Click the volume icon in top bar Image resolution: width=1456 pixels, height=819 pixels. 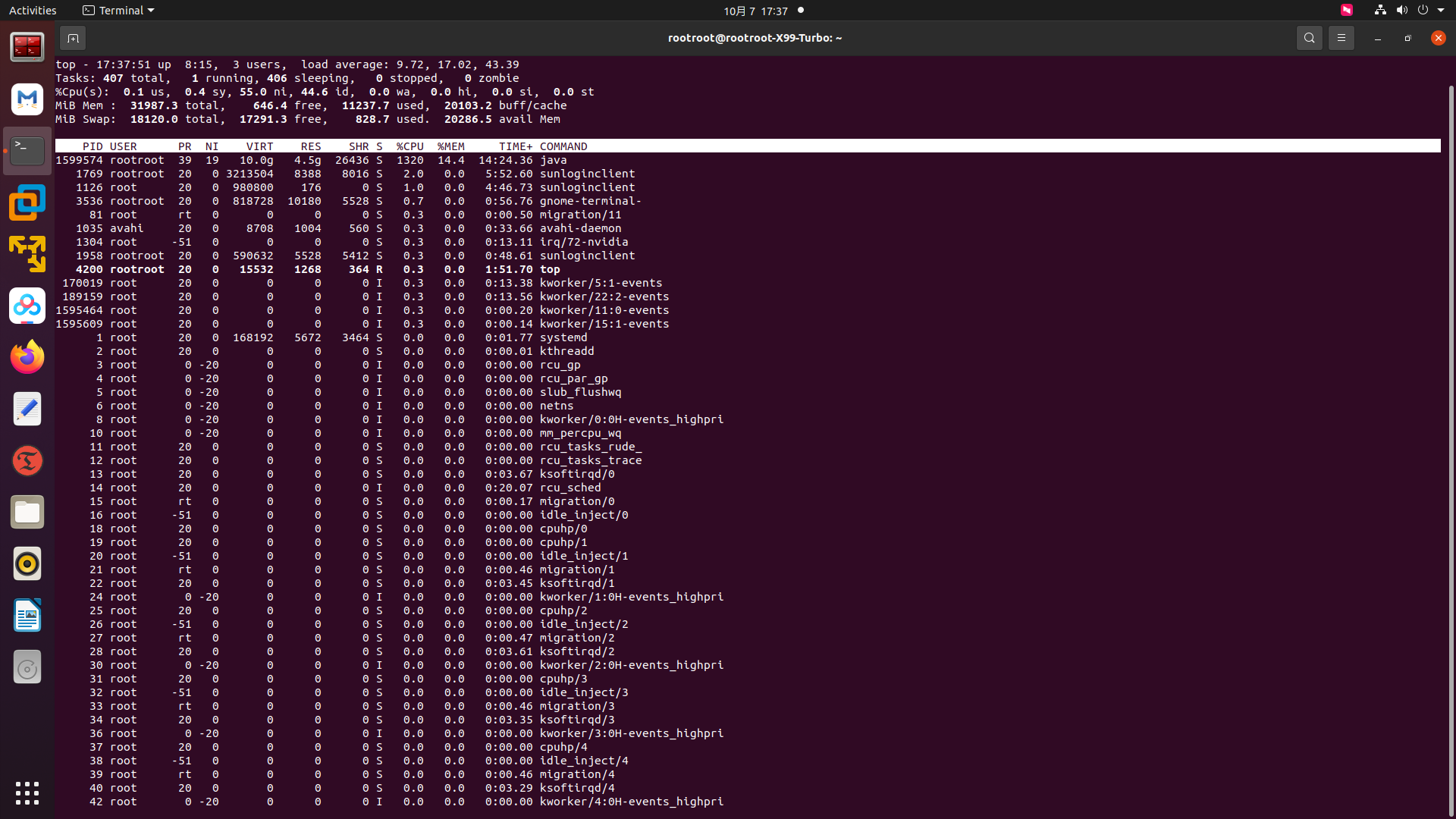pyautogui.click(x=1401, y=11)
